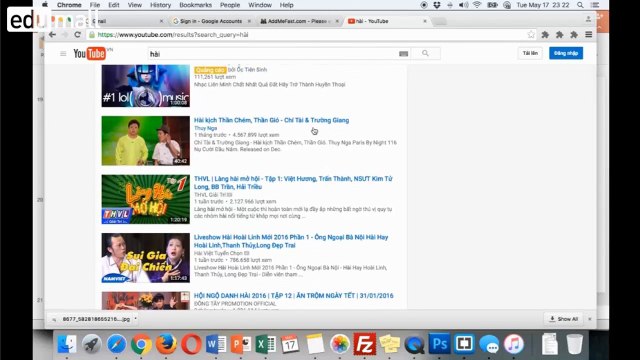
Task: Open the Help menu
Action: point(287,5)
